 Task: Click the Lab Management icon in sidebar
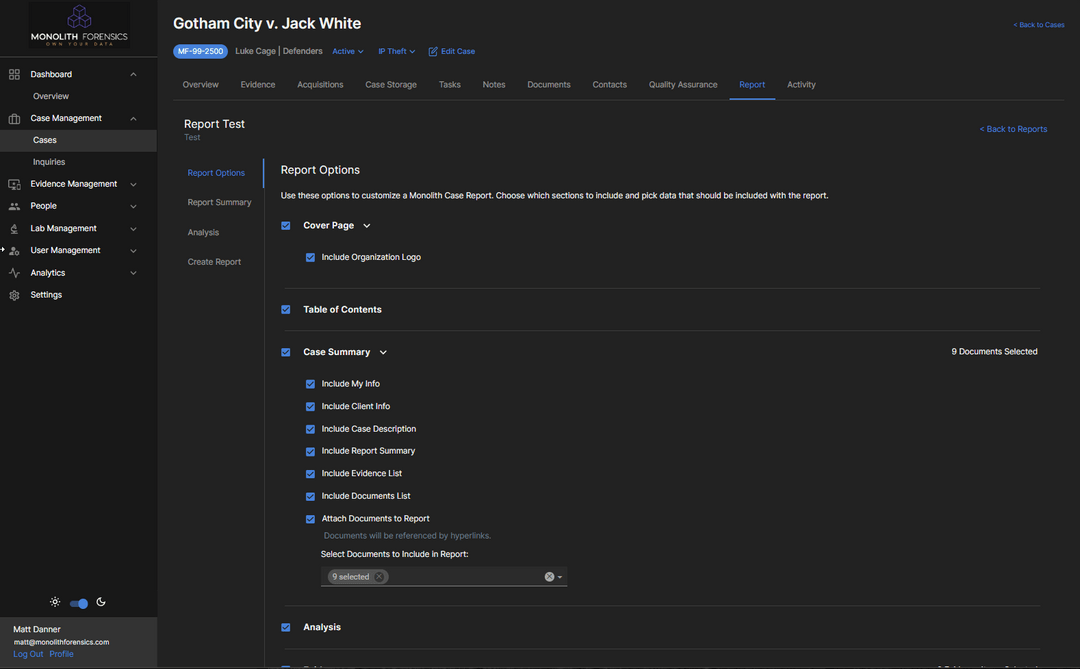tap(14, 229)
